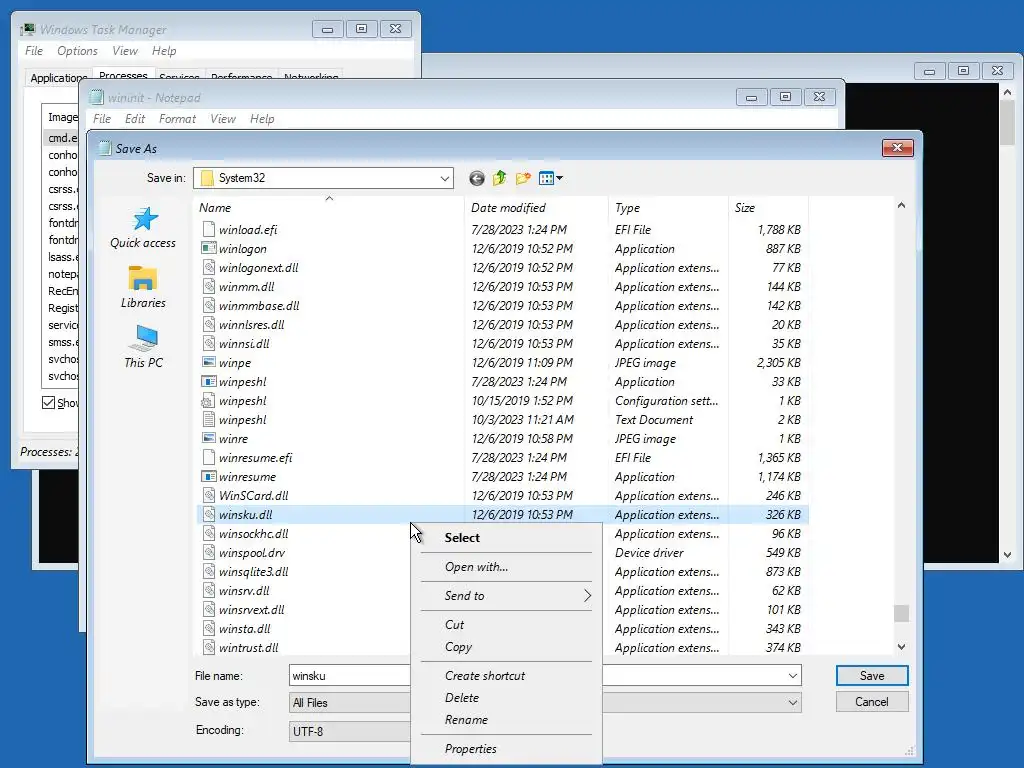Select the WinSCard.dll file icon

(x=208, y=495)
